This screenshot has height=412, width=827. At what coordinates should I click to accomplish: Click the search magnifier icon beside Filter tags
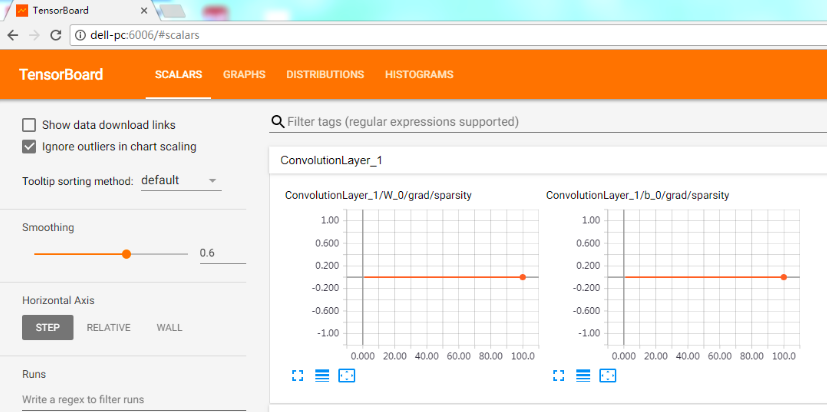coord(277,122)
